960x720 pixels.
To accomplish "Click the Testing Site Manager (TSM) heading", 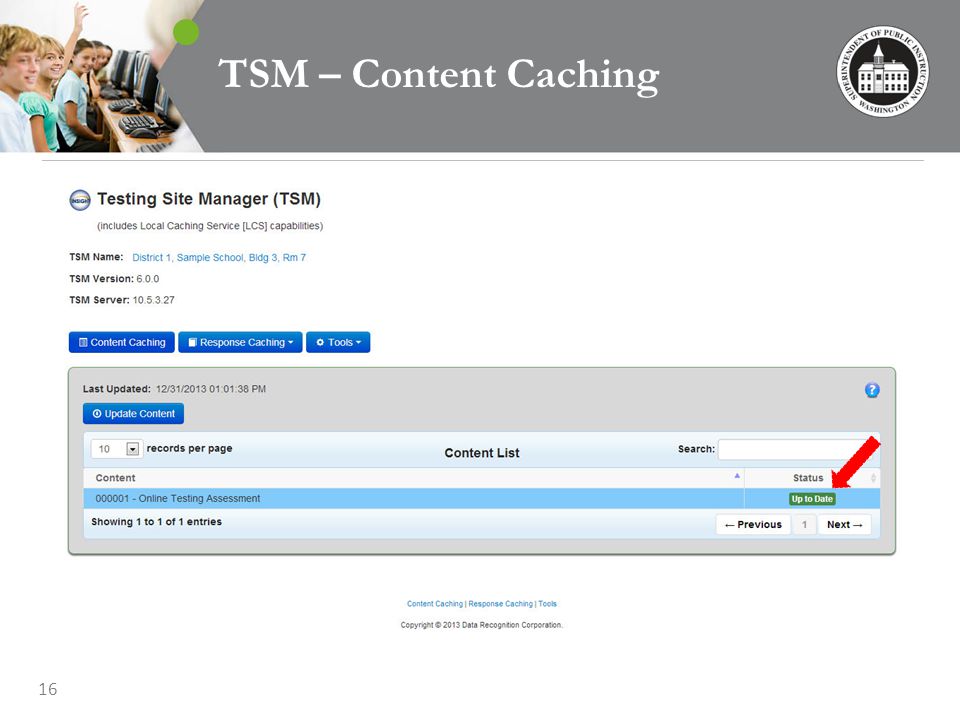I will pos(209,199).
